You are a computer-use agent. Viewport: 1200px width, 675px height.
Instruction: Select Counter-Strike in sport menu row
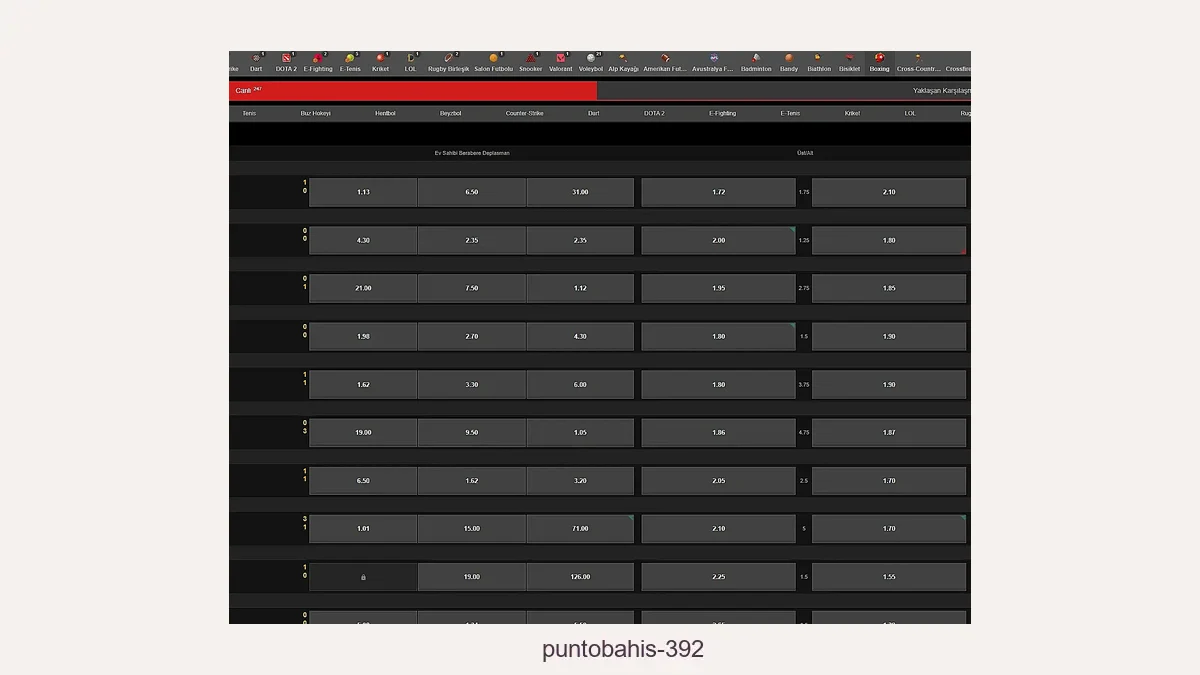pyautogui.click(x=524, y=114)
